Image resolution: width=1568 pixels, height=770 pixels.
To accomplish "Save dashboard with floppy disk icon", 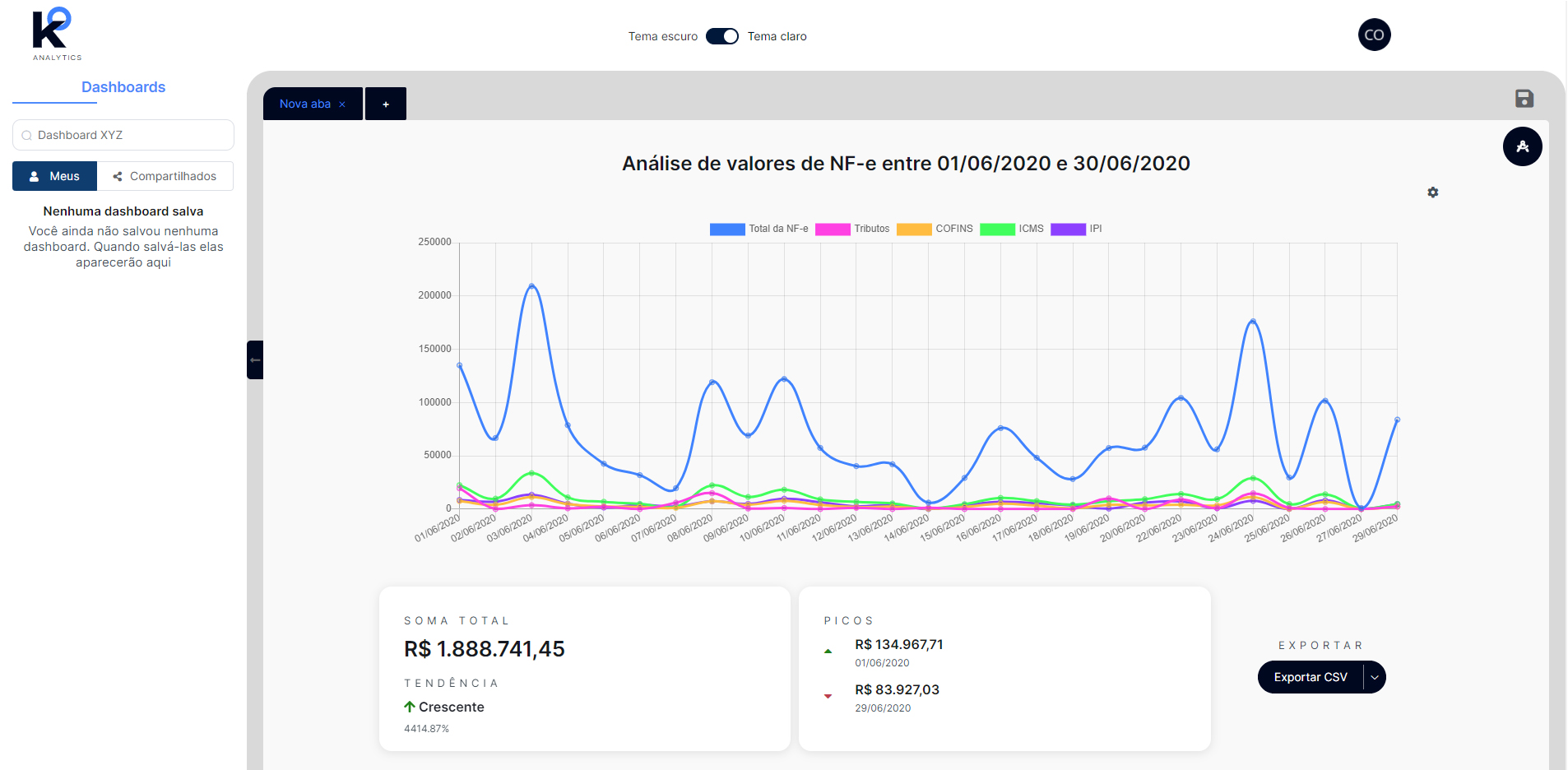I will (1524, 99).
